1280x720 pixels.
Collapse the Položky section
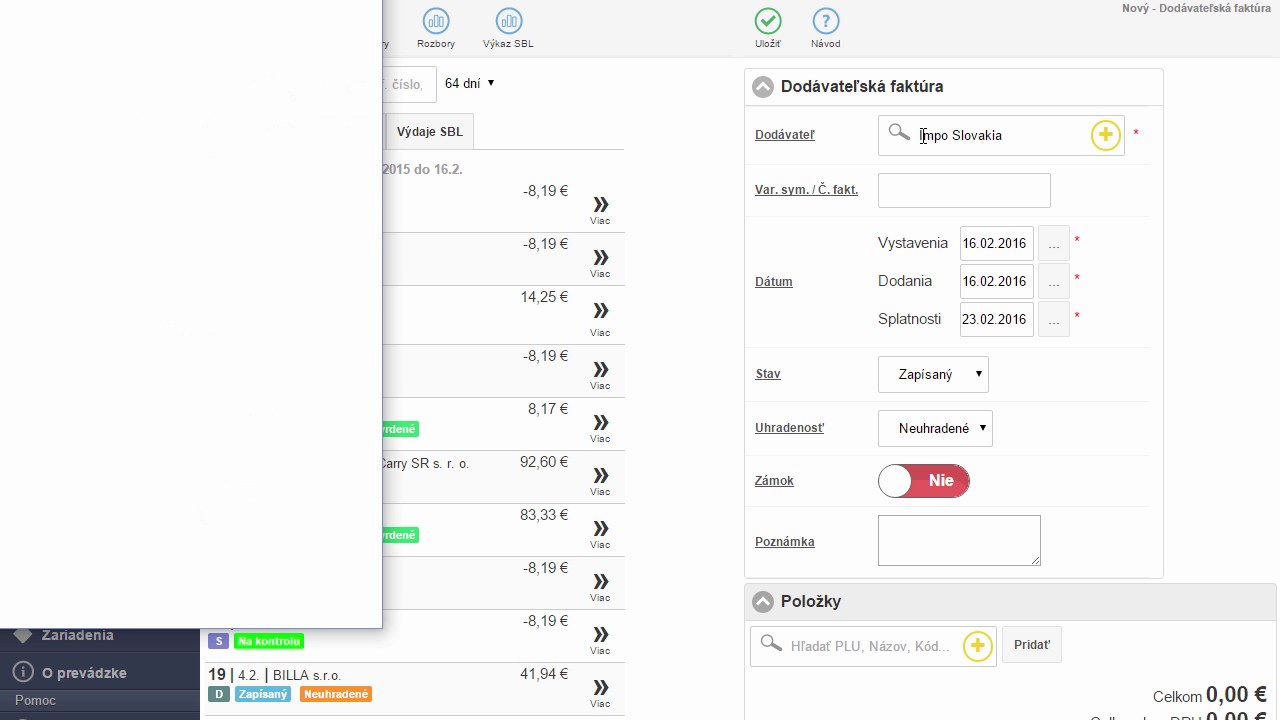763,602
